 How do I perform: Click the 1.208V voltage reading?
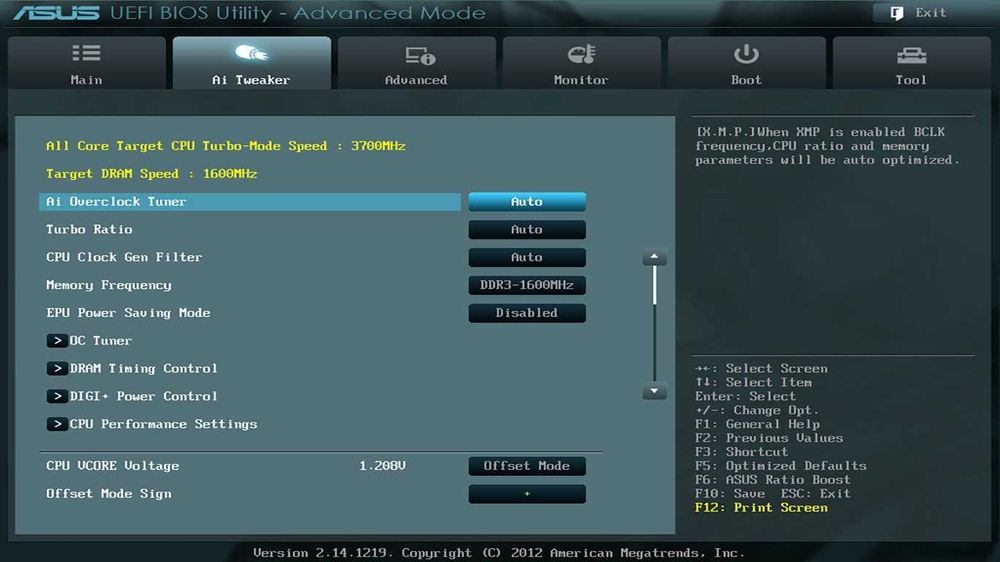(382, 466)
